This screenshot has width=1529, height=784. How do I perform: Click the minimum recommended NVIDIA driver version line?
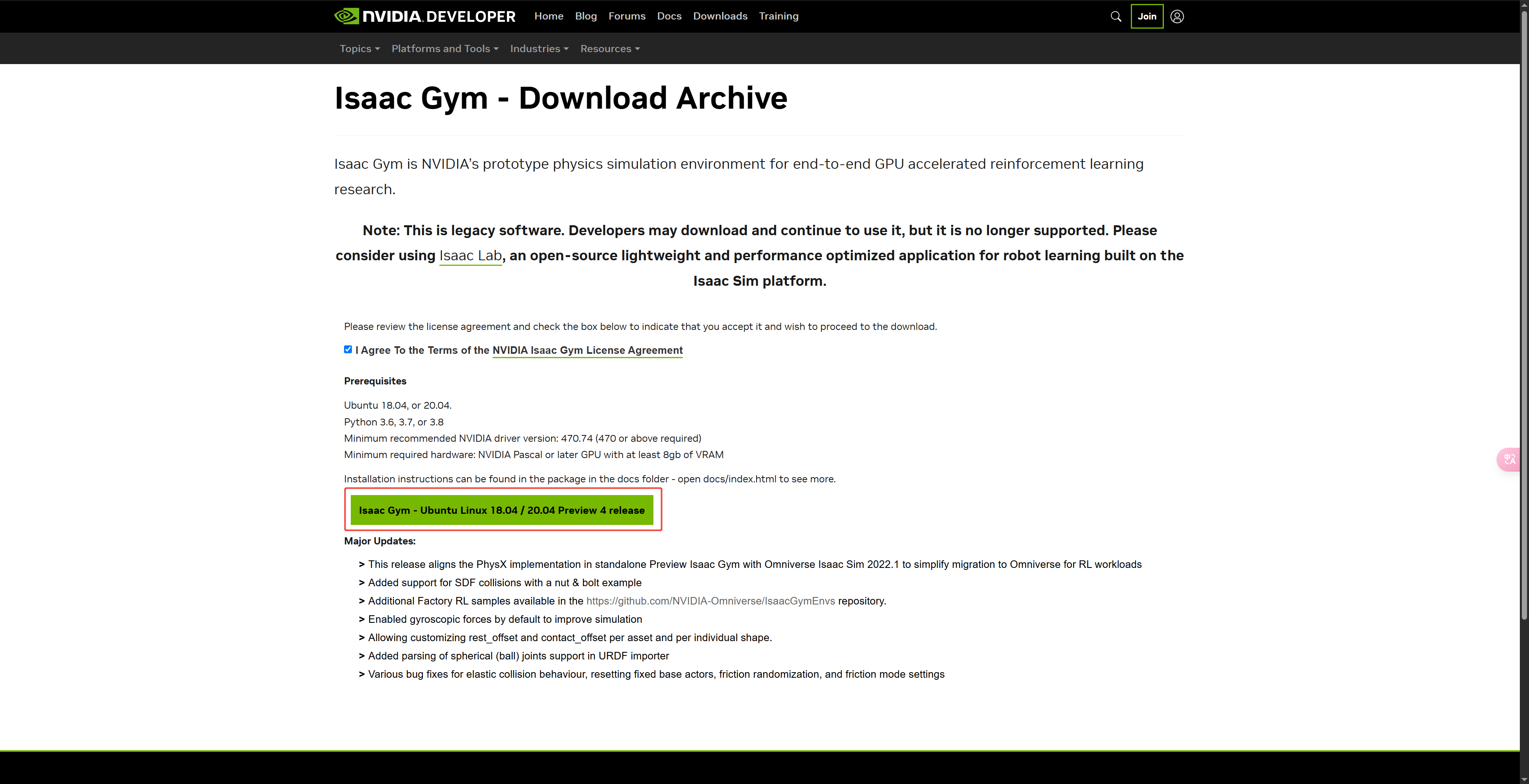(522, 438)
